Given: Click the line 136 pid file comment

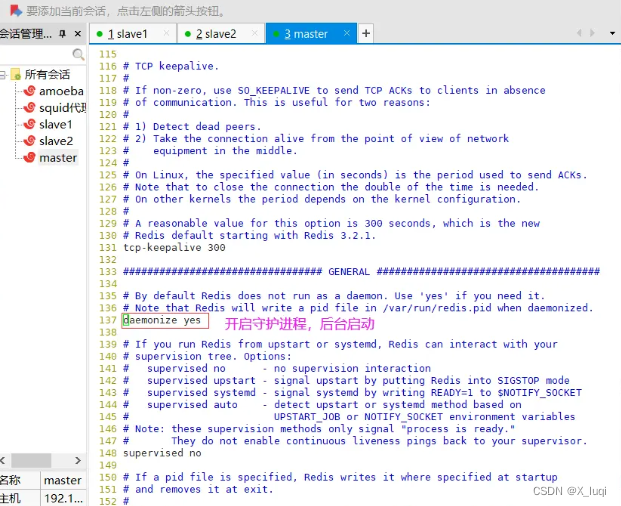Looking at the screenshot, I should [358, 308].
